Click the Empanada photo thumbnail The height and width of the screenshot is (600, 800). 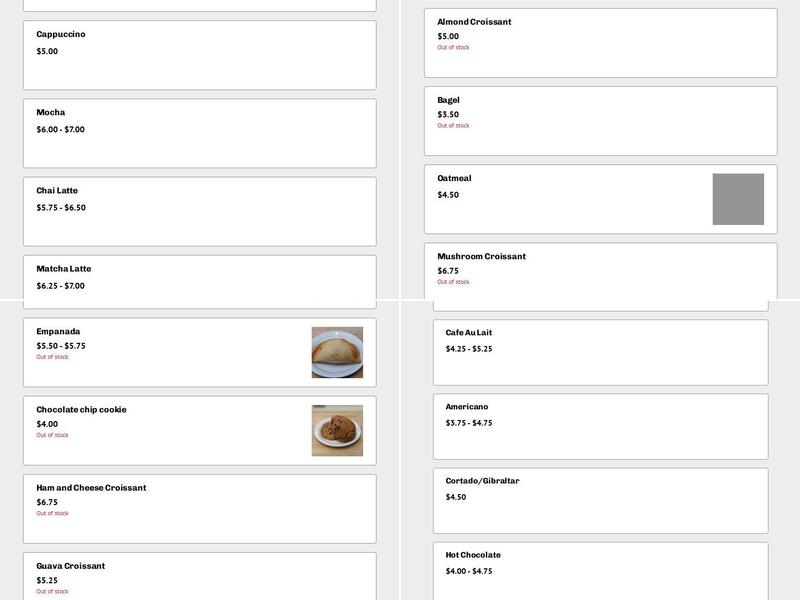click(x=337, y=352)
